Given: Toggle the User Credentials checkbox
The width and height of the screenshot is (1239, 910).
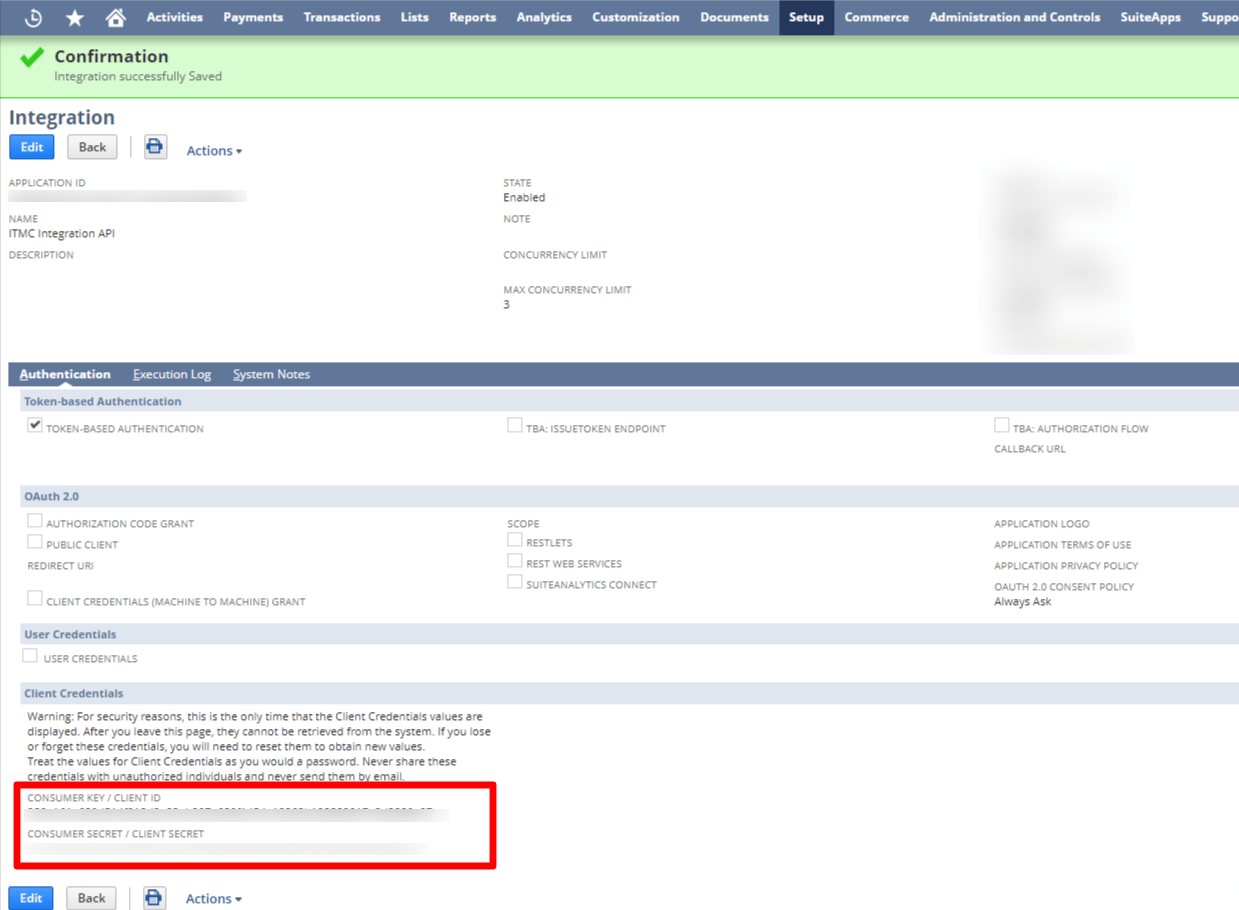Looking at the screenshot, I should tap(30, 655).
